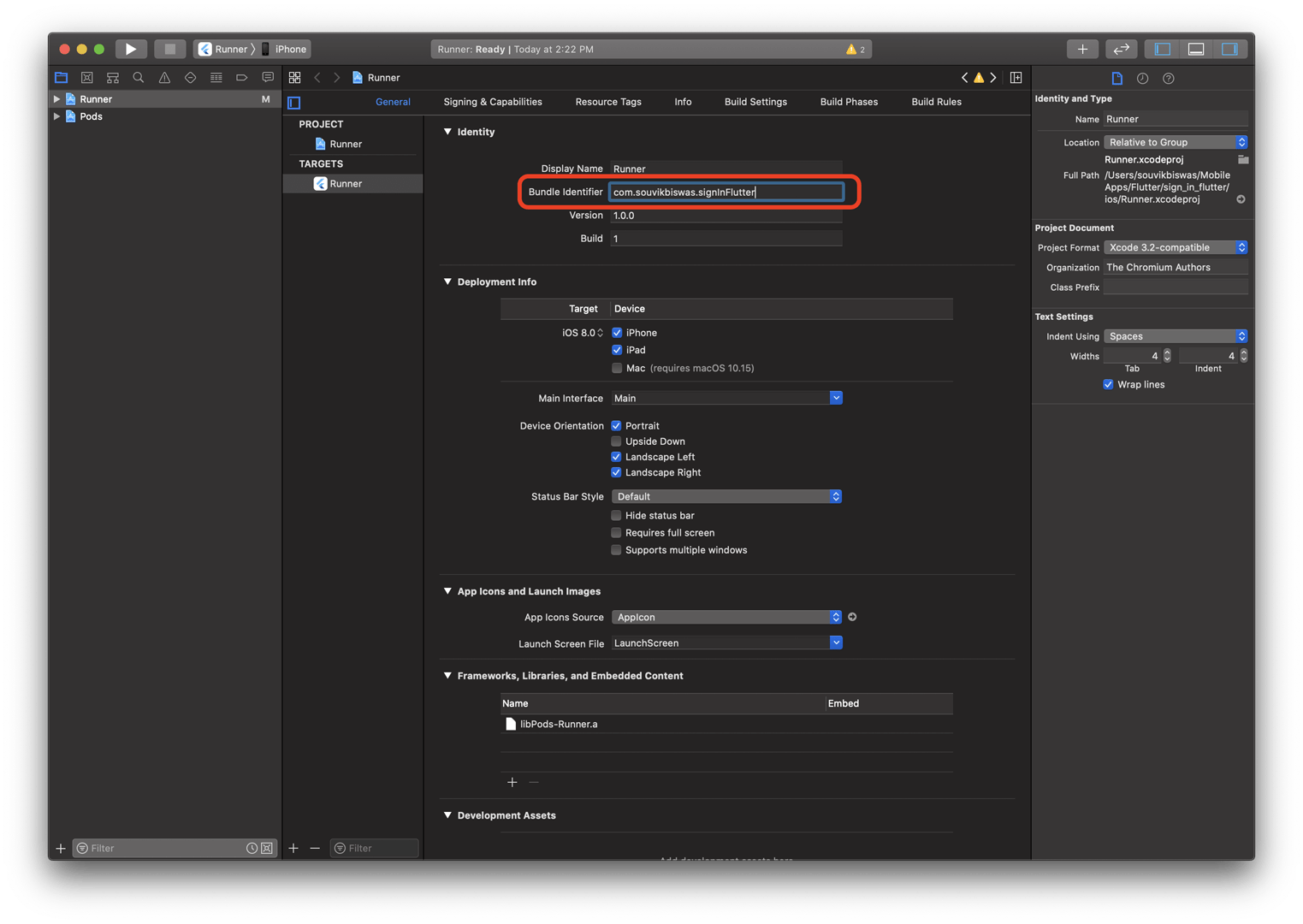The width and height of the screenshot is (1303, 924).
Task: Click the Library plus button
Action: pyautogui.click(x=1082, y=50)
